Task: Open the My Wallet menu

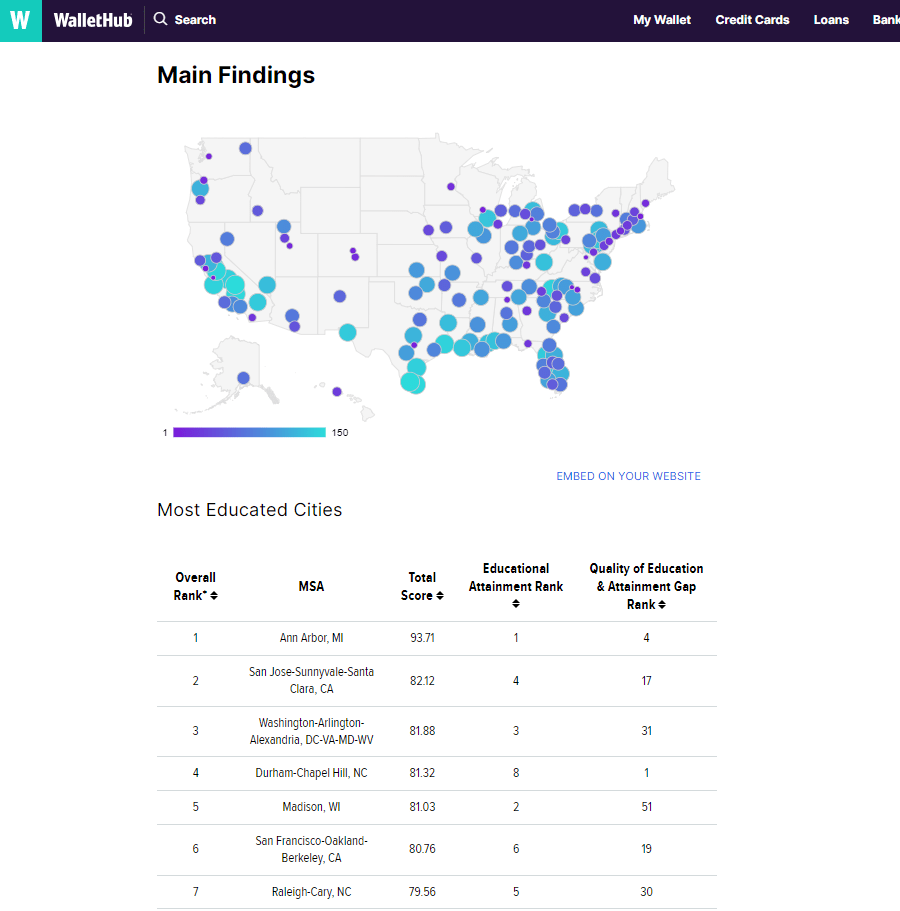Action: [662, 19]
